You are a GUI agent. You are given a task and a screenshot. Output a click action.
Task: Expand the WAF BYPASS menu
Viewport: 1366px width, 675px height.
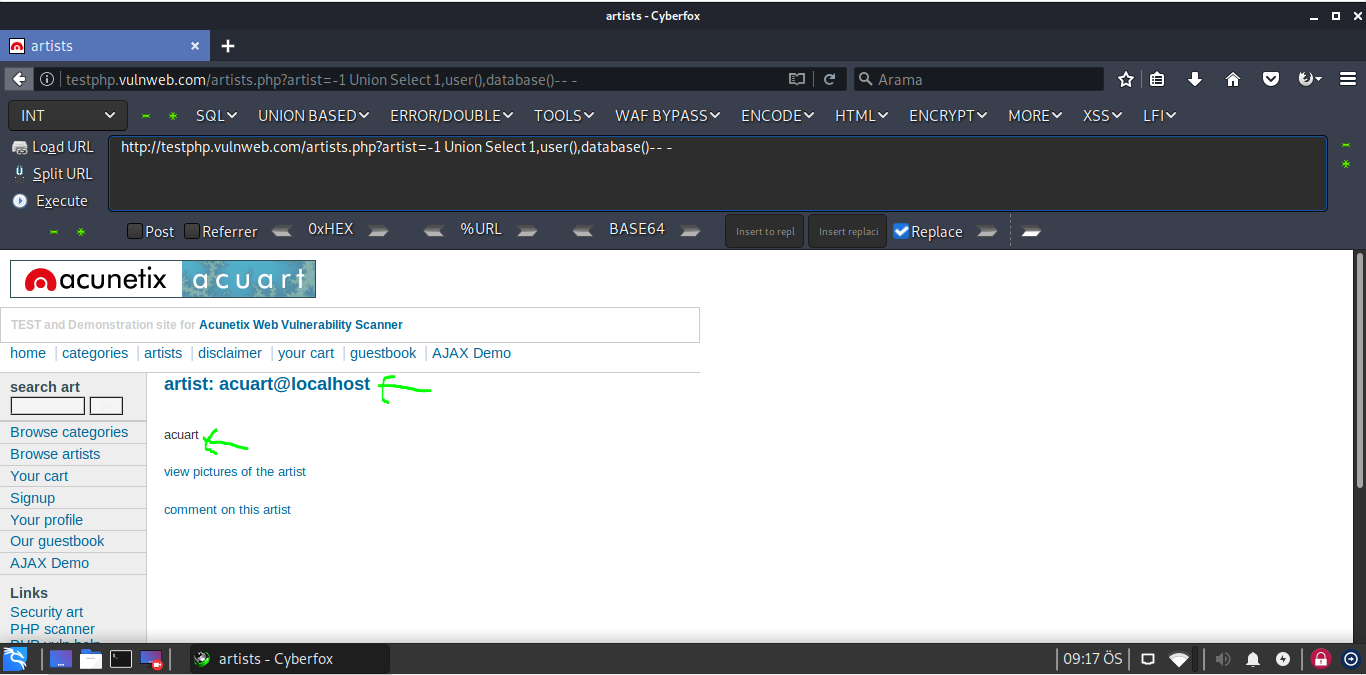pyautogui.click(x=667, y=116)
